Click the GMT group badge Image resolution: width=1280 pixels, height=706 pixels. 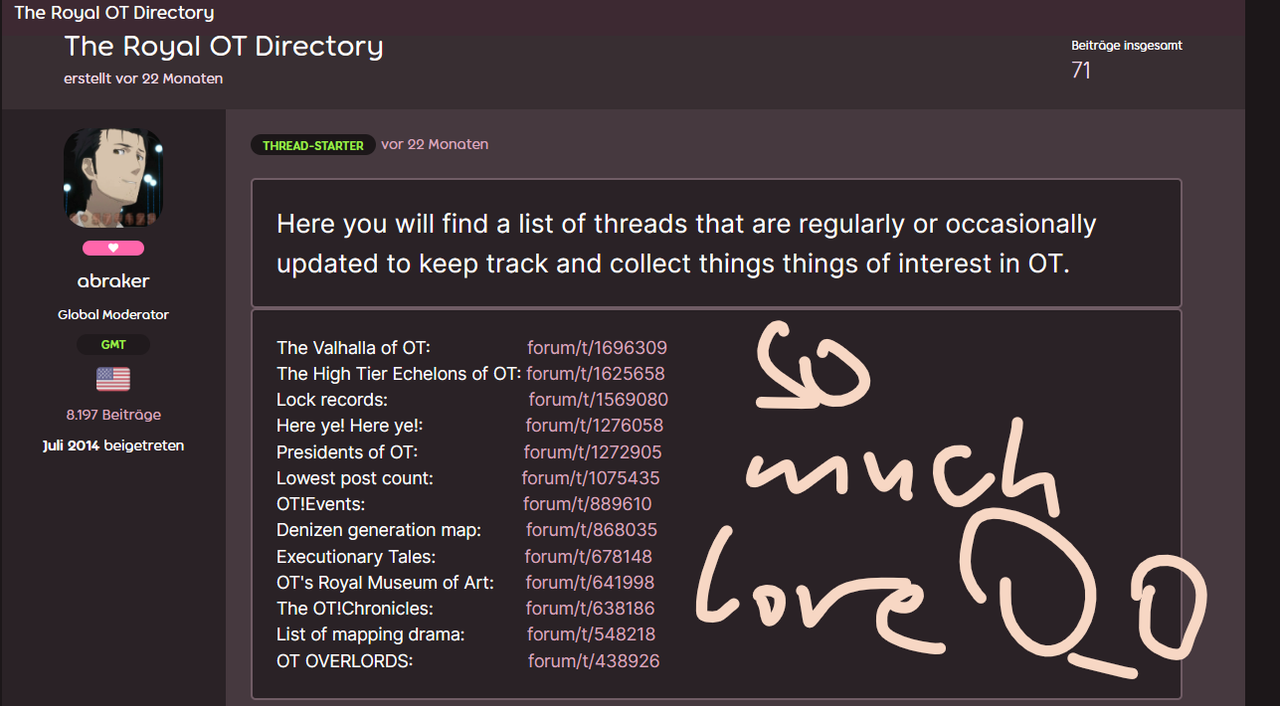[113, 345]
